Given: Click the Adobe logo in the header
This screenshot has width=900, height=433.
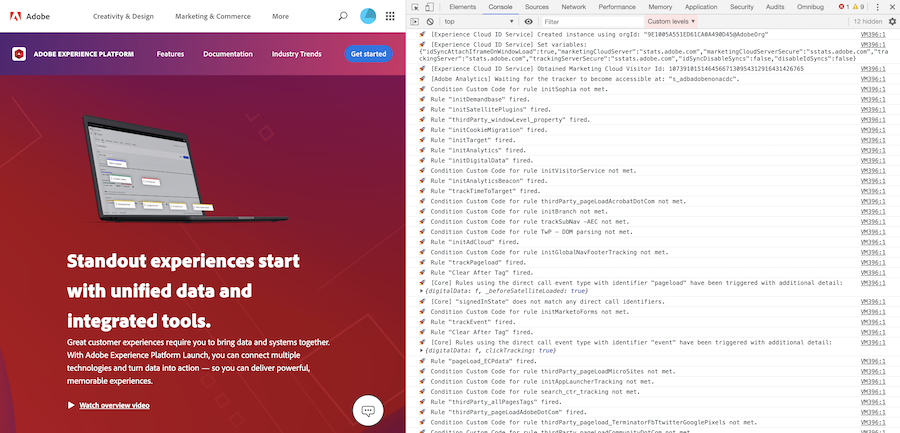Looking at the screenshot, I should coord(30,16).
